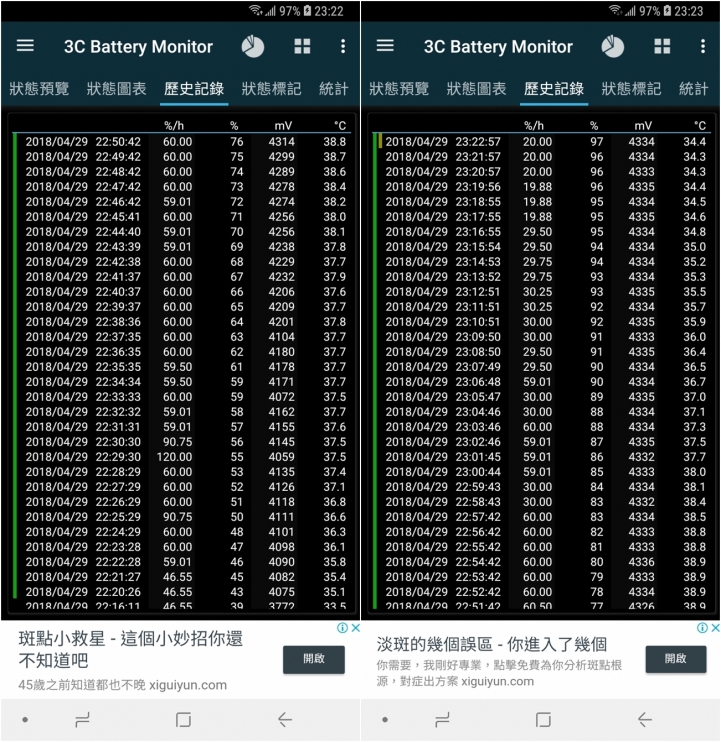721x742 pixels.
Task: Tap 開啟 button in left ad
Action: [x=314, y=659]
